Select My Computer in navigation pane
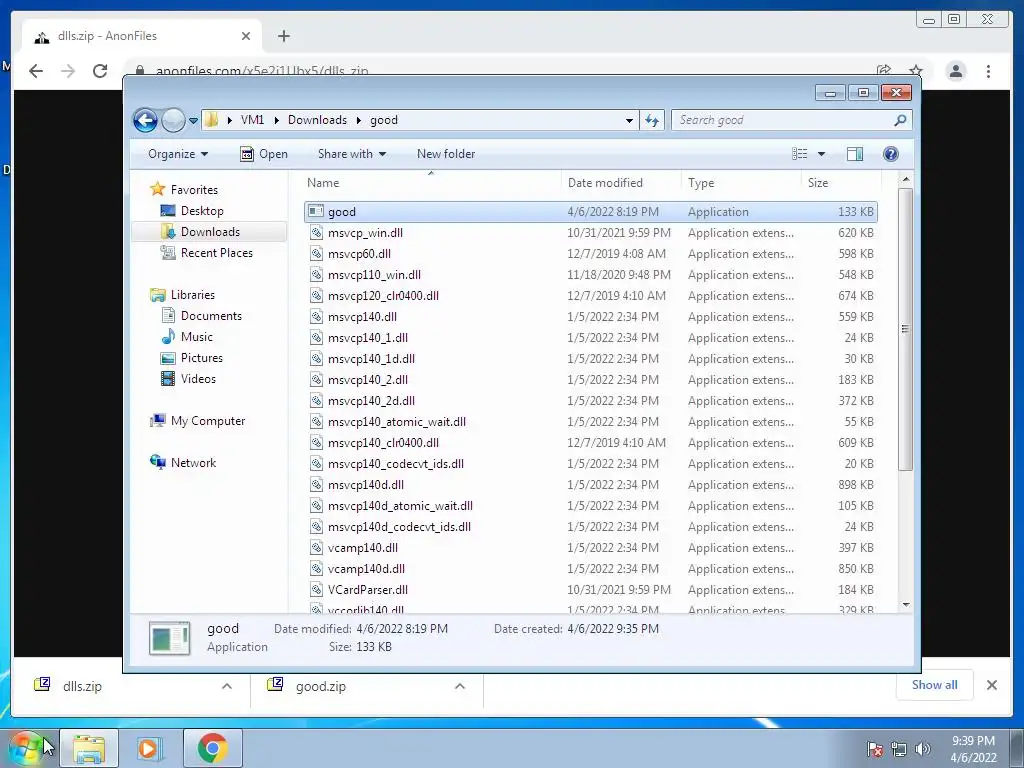This screenshot has height=768, width=1024. point(208,421)
